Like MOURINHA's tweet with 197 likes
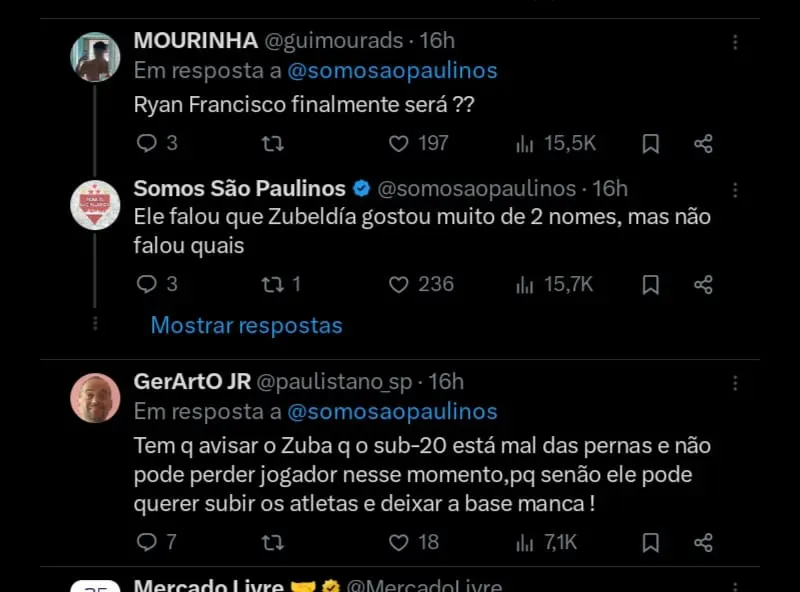 (399, 143)
